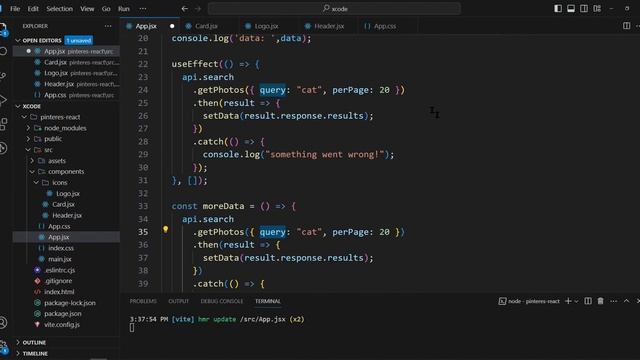Toggle the bottom panel layout icon

571,9
